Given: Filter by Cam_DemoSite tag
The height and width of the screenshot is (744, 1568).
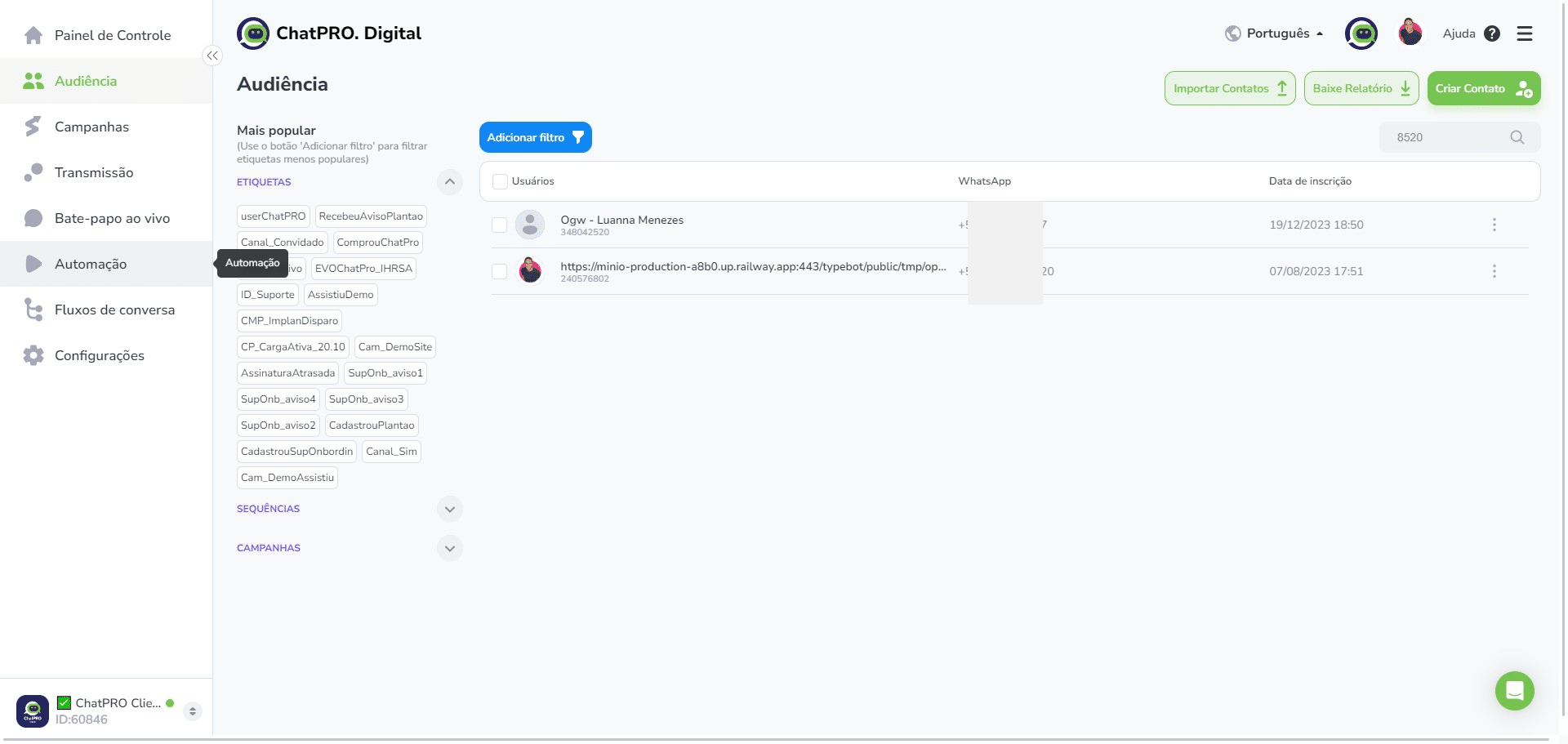Looking at the screenshot, I should 395,347.
